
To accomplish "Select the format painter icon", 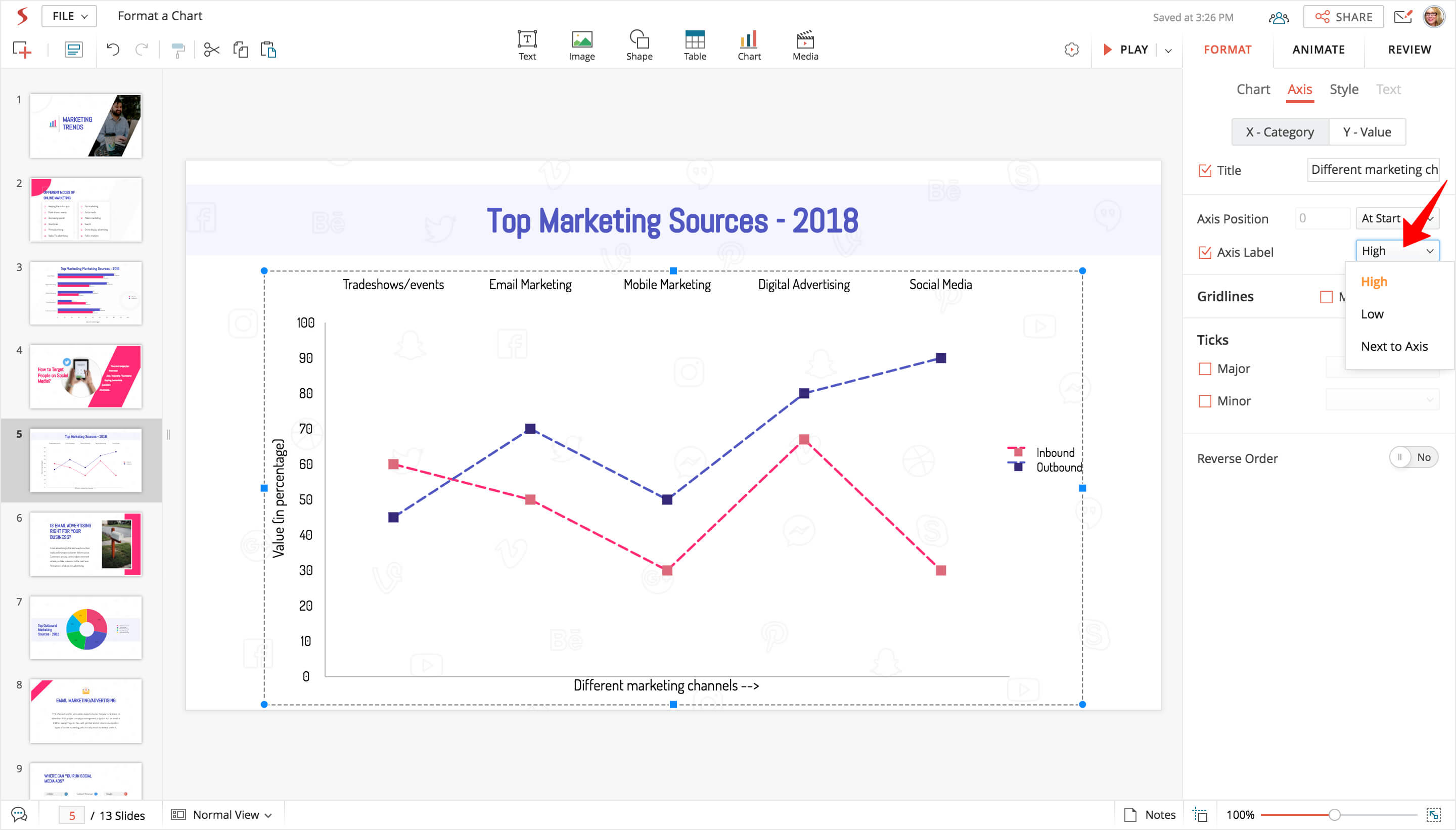I will 178,50.
